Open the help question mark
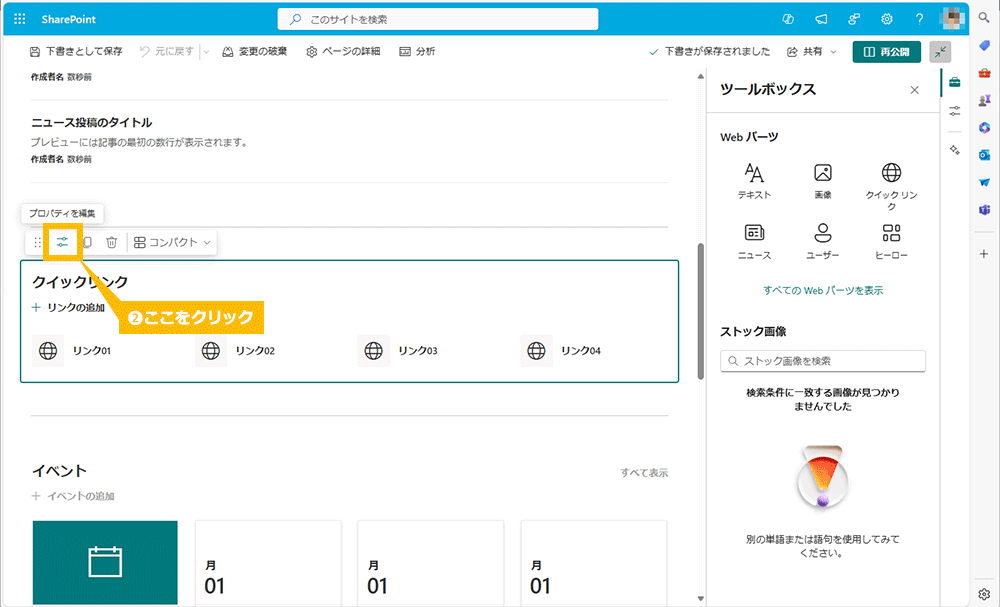This screenshot has height=607, width=1000. point(919,19)
